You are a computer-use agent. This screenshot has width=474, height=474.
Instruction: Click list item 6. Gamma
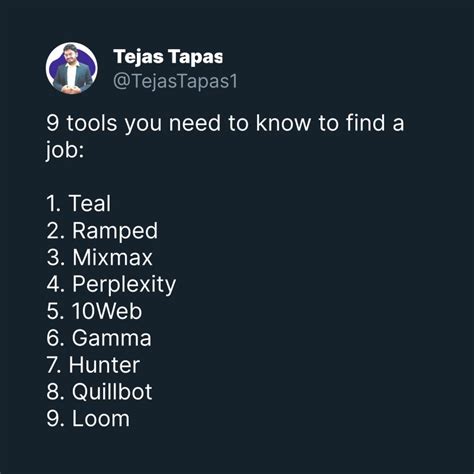point(99,338)
